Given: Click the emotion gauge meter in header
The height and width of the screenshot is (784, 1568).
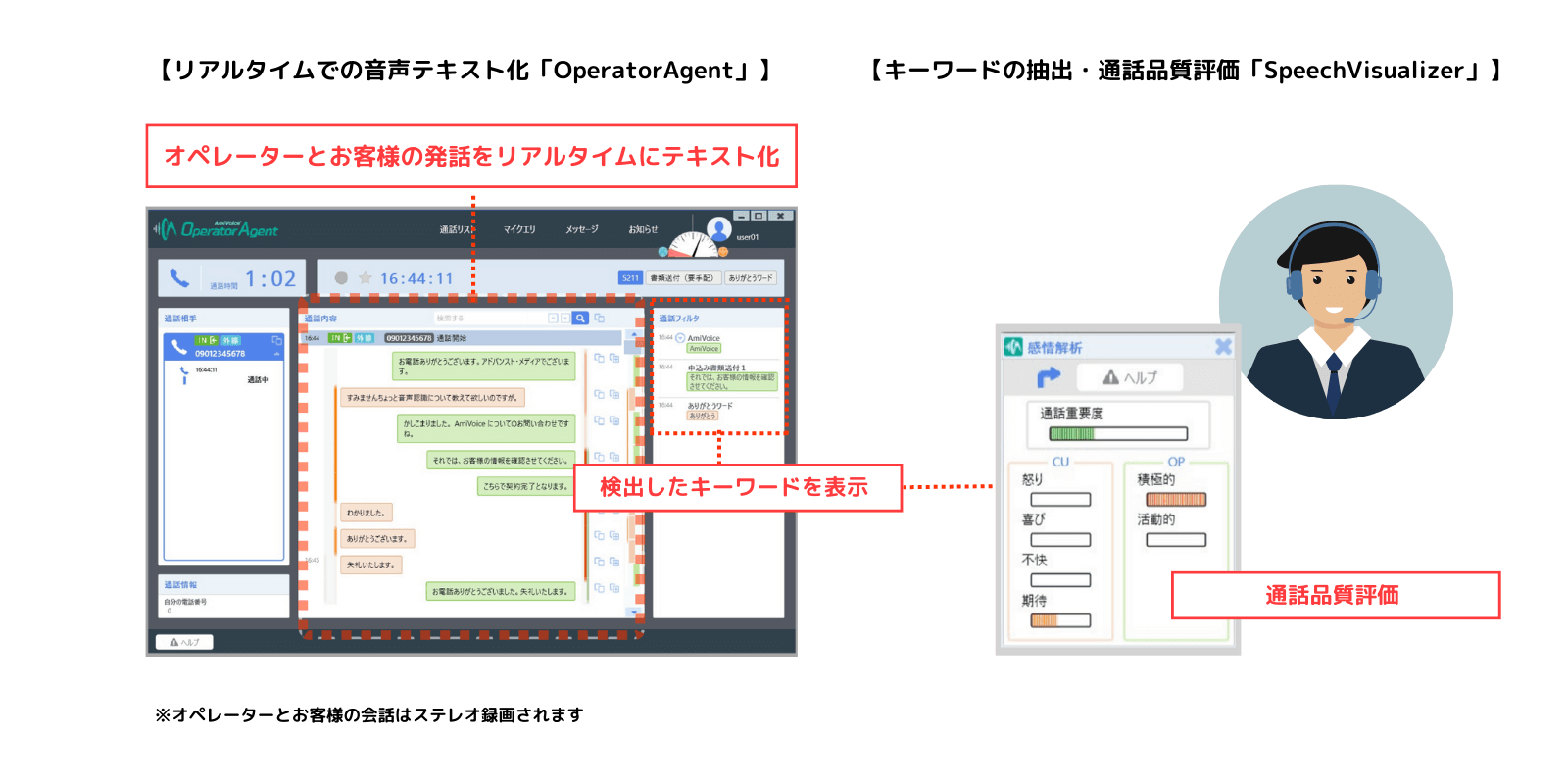Looking at the screenshot, I should tap(692, 245).
